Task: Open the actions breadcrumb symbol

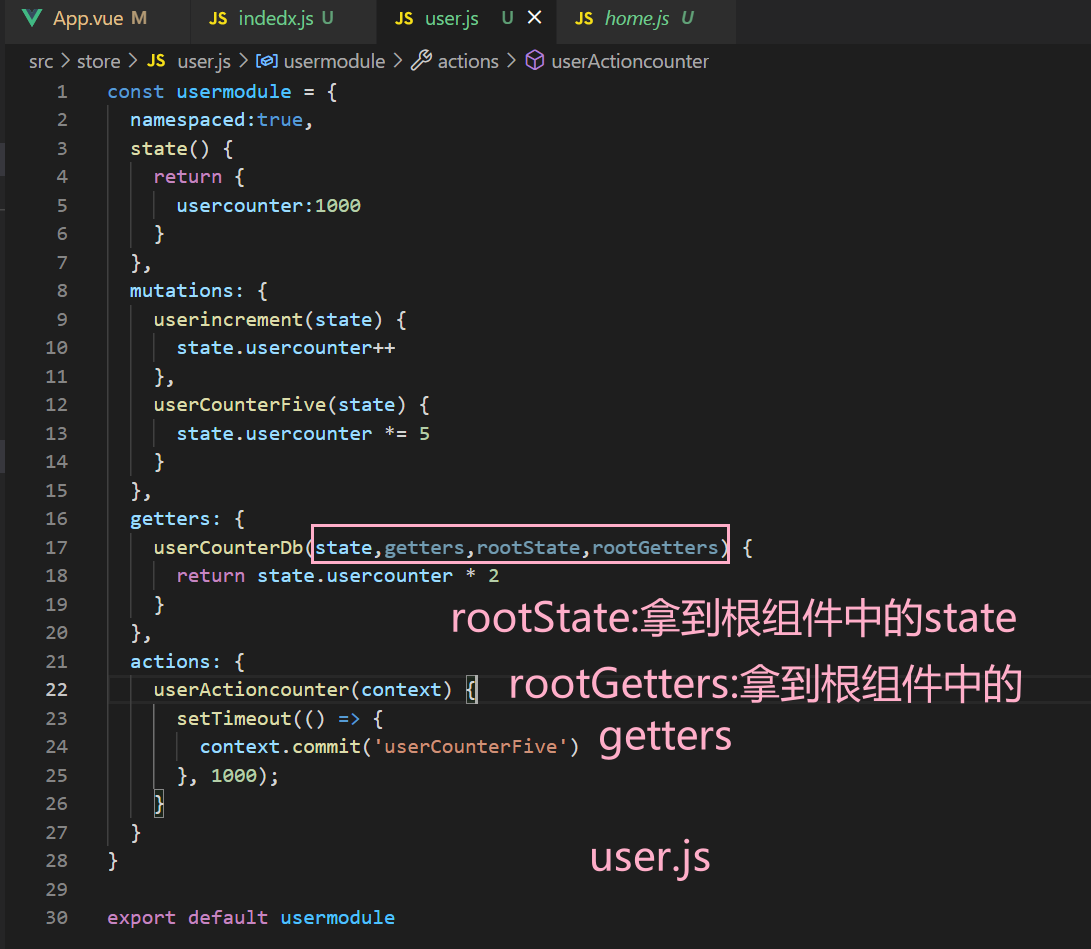Action: coord(468,61)
